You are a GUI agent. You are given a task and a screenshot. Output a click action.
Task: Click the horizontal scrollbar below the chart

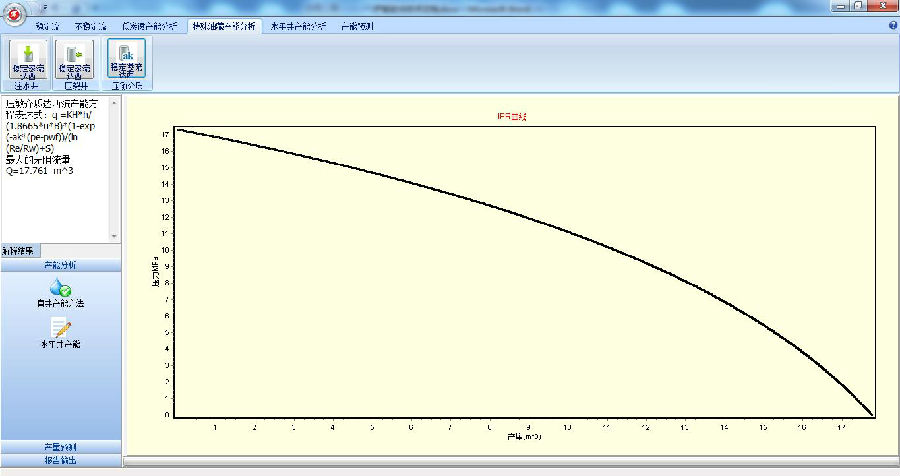pos(511,461)
